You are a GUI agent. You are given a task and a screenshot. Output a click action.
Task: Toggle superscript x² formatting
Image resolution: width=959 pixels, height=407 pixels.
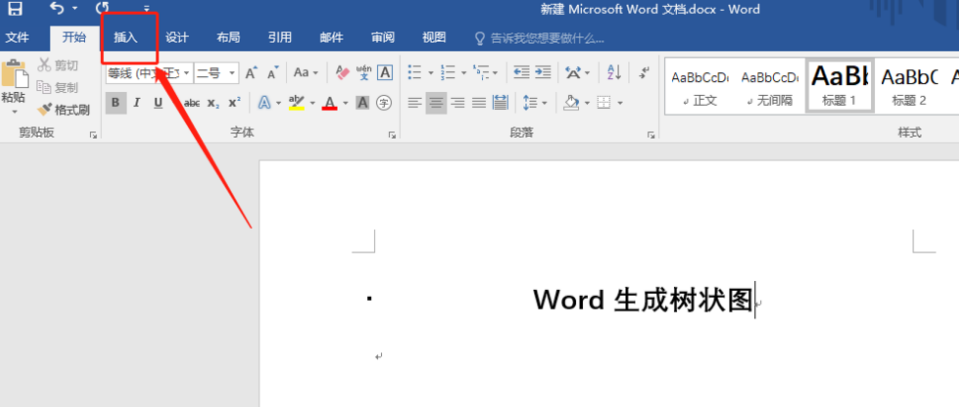click(x=234, y=103)
